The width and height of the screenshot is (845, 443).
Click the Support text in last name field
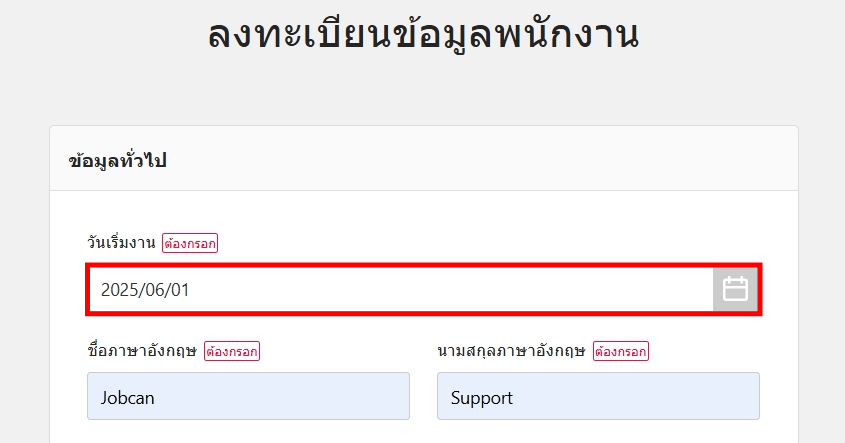click(482, 398)
